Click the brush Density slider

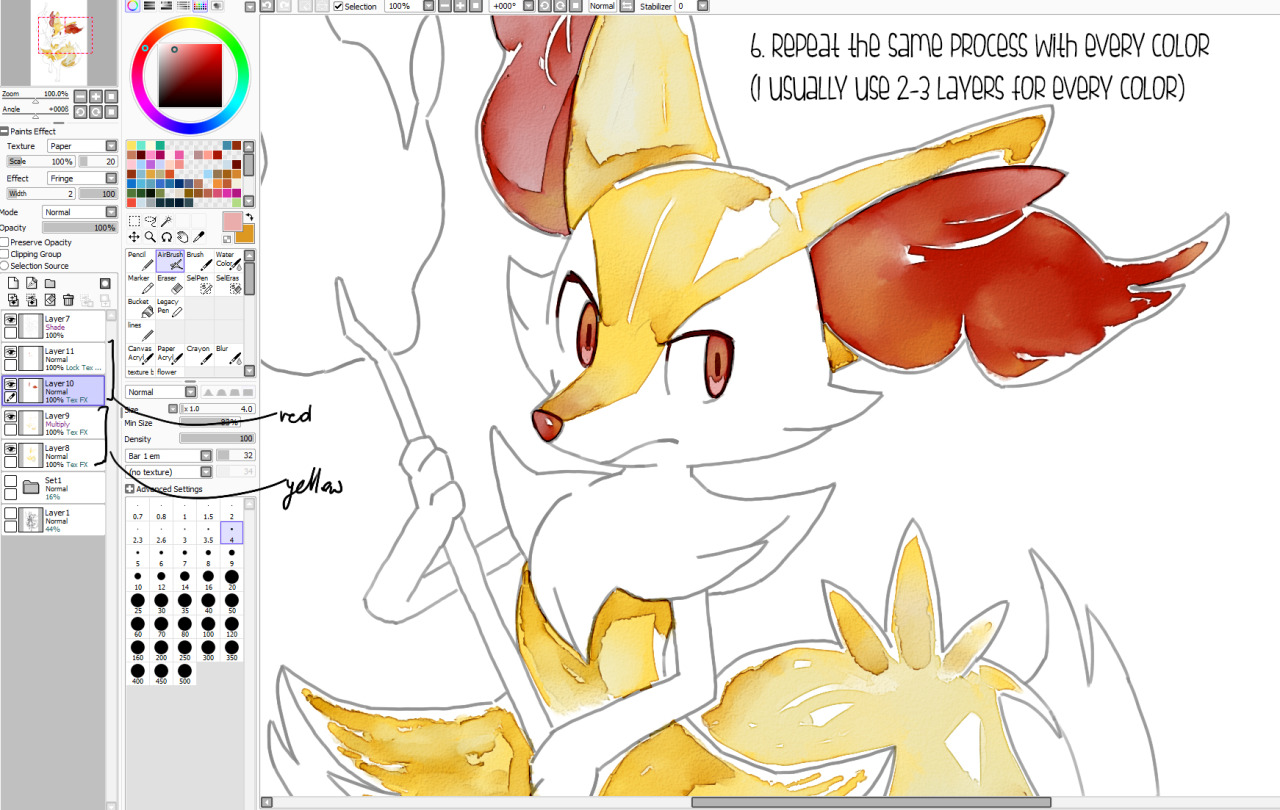coord(217,438)
